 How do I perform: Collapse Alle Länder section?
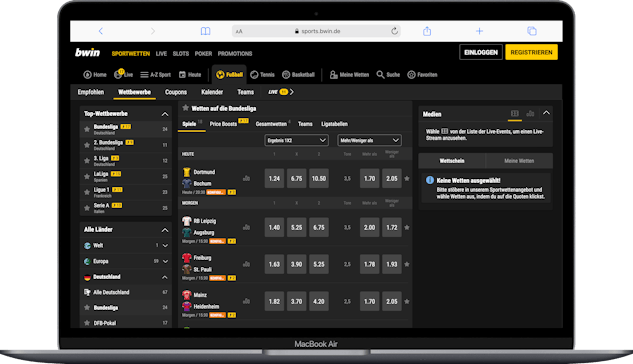tap(165, 230)
